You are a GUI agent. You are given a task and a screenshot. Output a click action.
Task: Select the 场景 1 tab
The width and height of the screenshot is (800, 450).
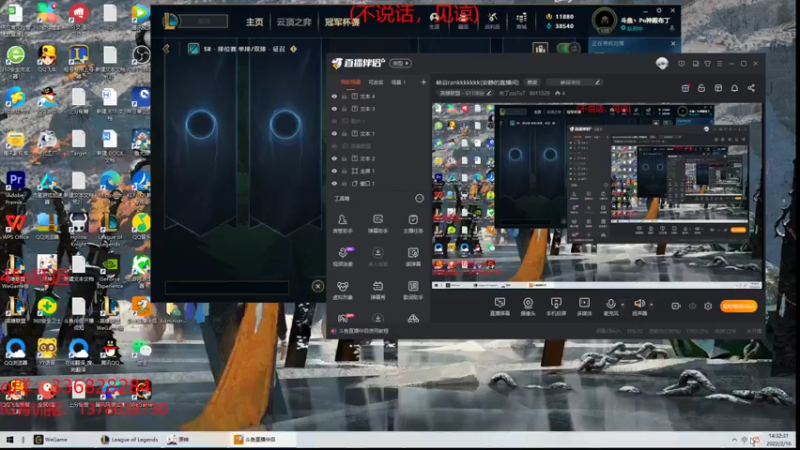click(398, 82)
